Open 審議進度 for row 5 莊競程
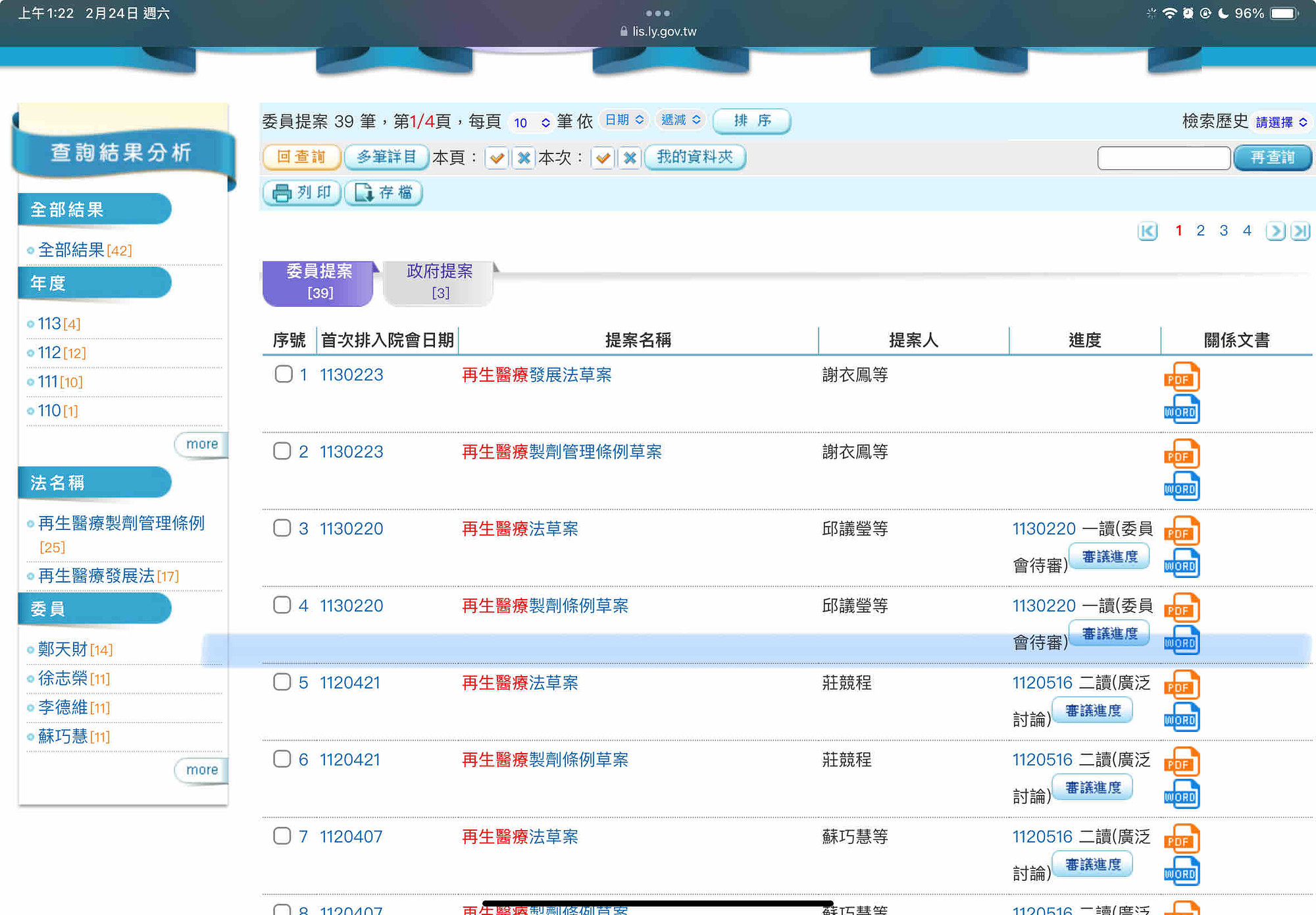The height and width of the screenshot is (915, 1316). click(1093, 711)
